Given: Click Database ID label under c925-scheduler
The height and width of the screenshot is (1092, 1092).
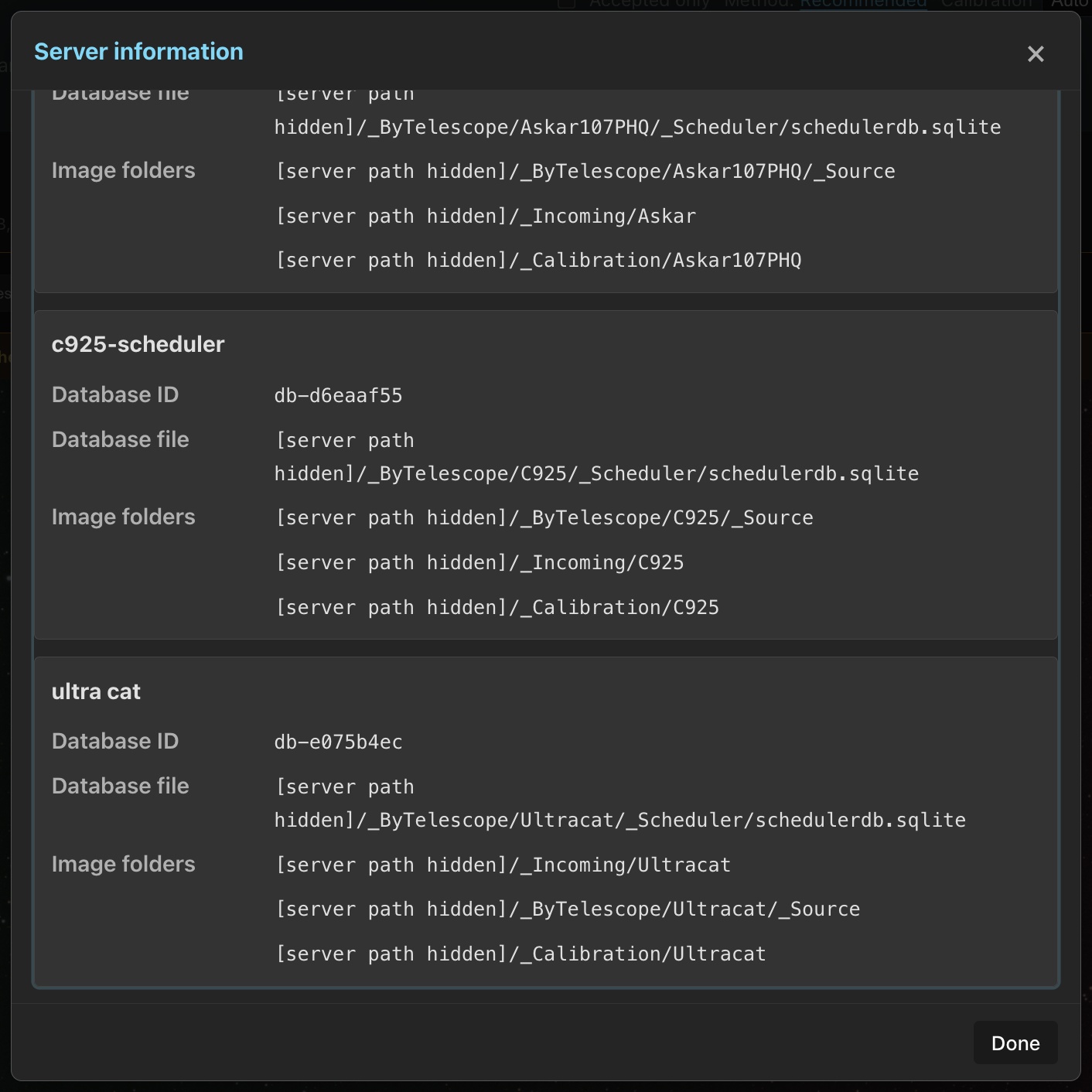Looking at the screenshot, I should (115, 394).
